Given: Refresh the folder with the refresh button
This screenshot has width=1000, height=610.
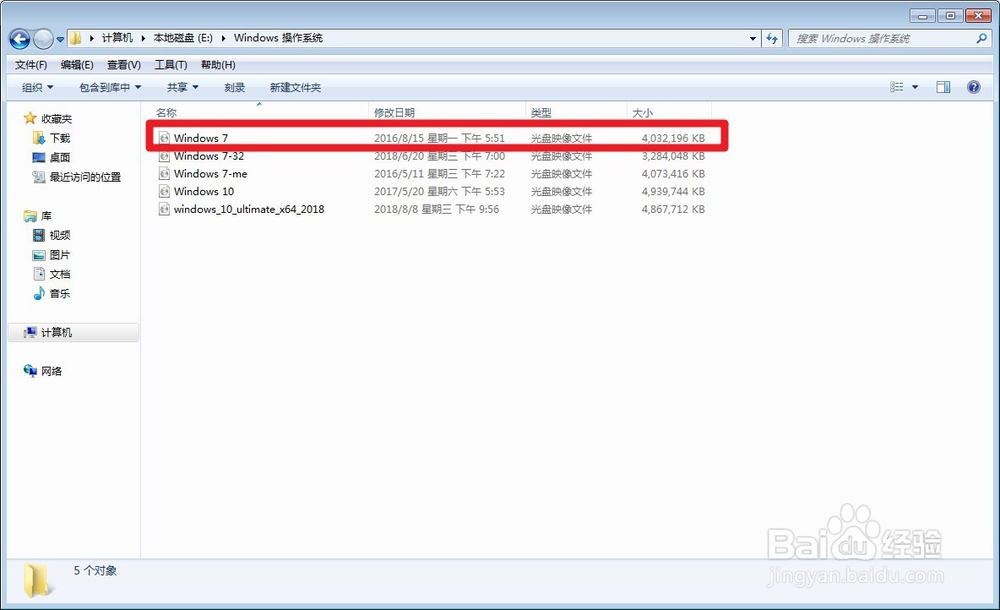Looking at the screenshot, I should coord(772,38).
